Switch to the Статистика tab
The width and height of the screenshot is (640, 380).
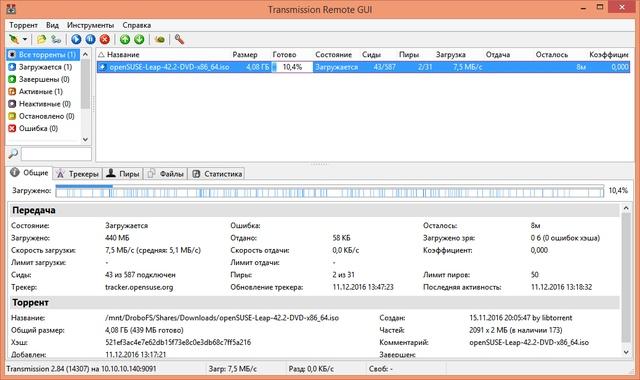tap(217, 174)
